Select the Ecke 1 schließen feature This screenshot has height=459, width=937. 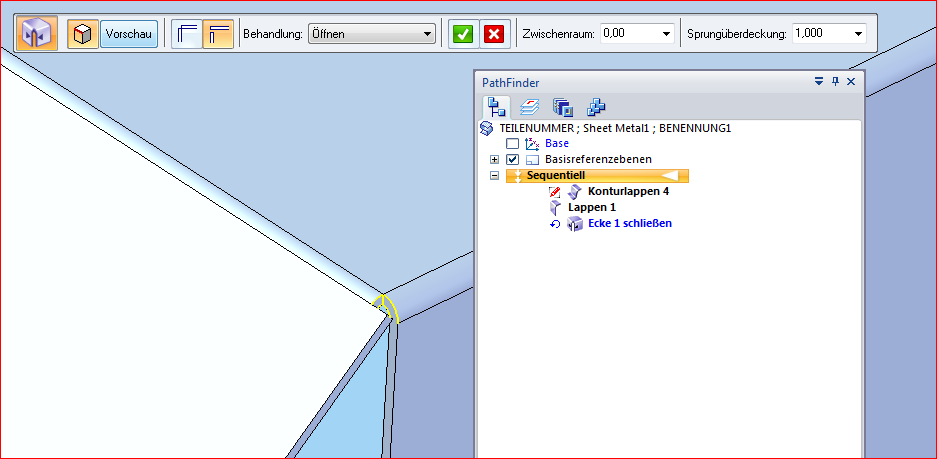630,224
